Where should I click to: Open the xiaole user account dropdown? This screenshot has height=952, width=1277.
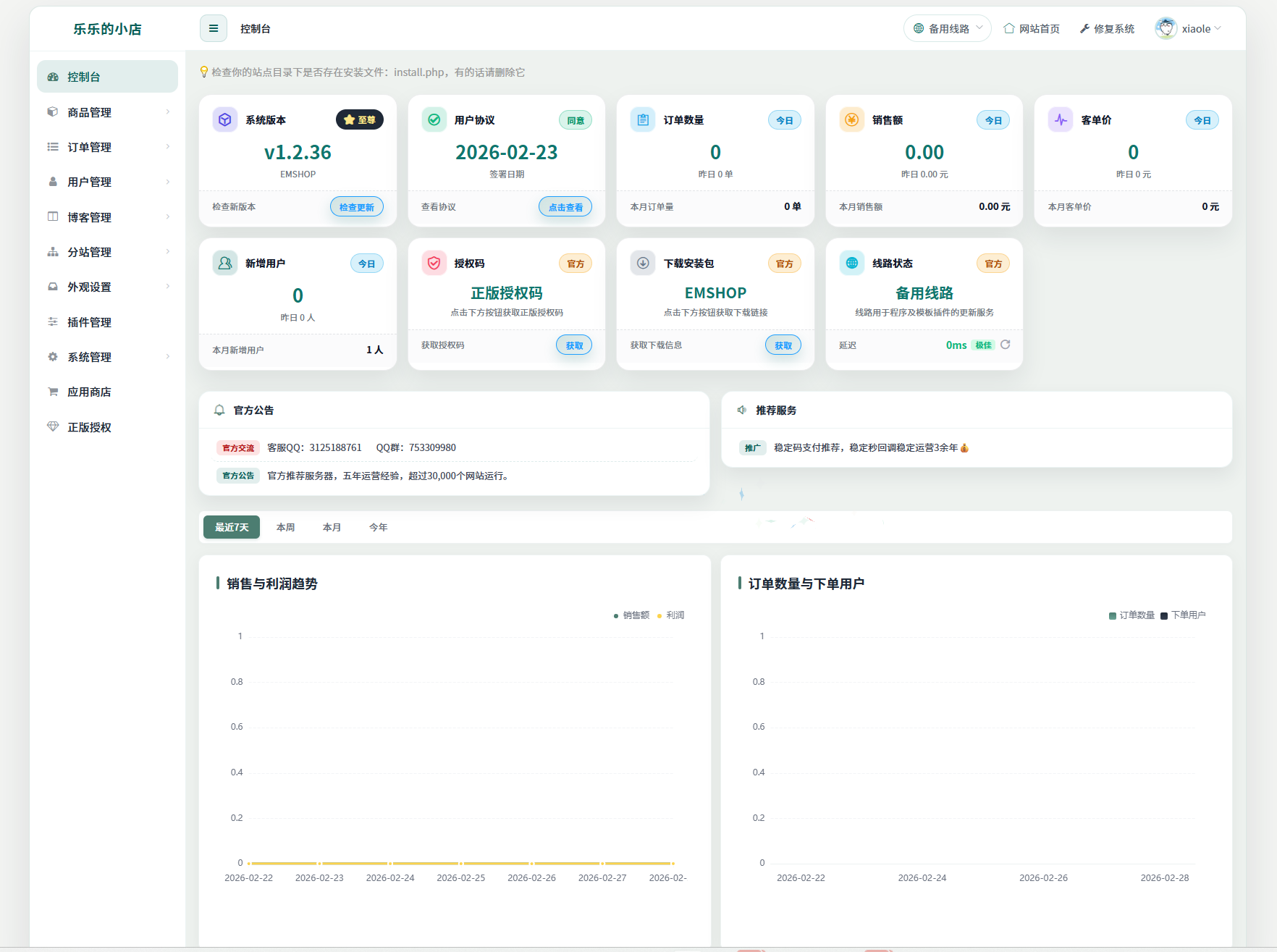click(1199, 28)
